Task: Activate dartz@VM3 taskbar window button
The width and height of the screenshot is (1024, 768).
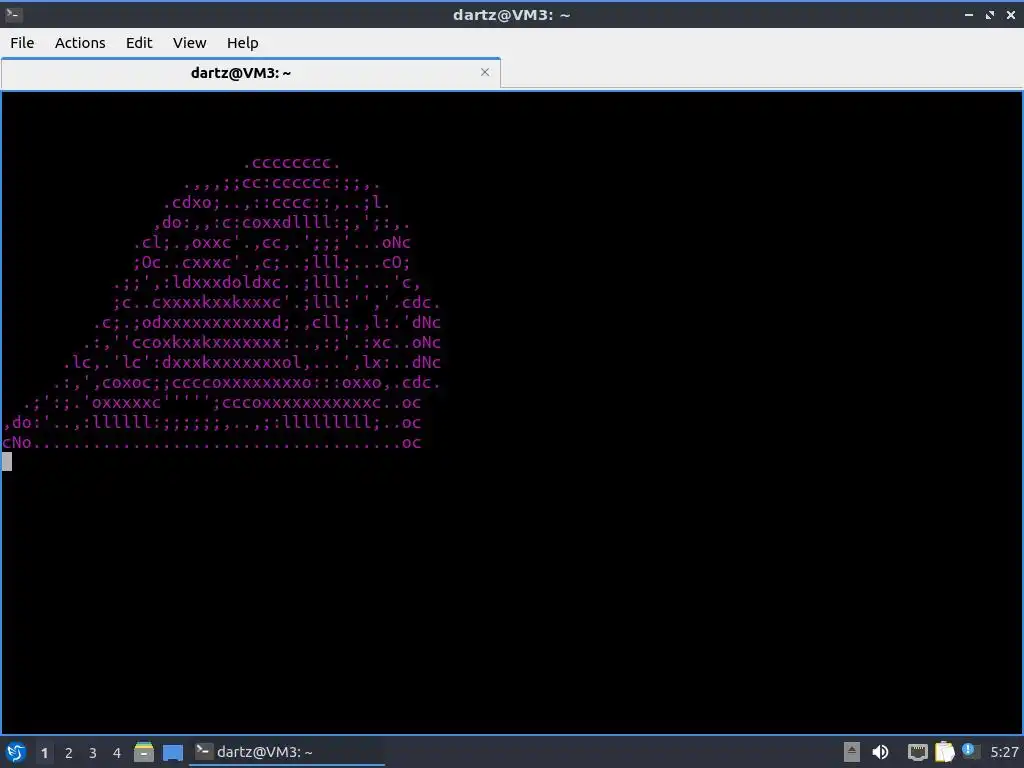Action: click(x=287, y=752)
